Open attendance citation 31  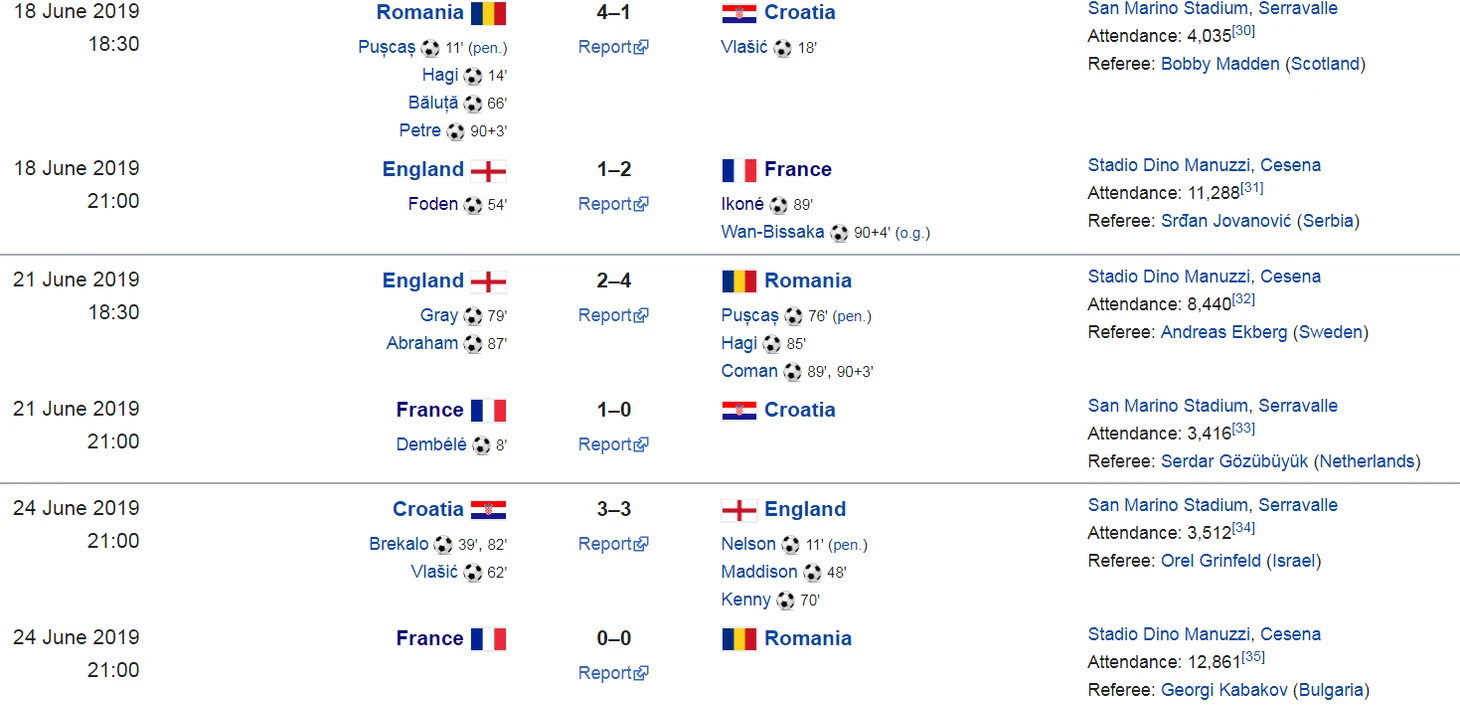pyautogui.click(x=1253, y=187)
